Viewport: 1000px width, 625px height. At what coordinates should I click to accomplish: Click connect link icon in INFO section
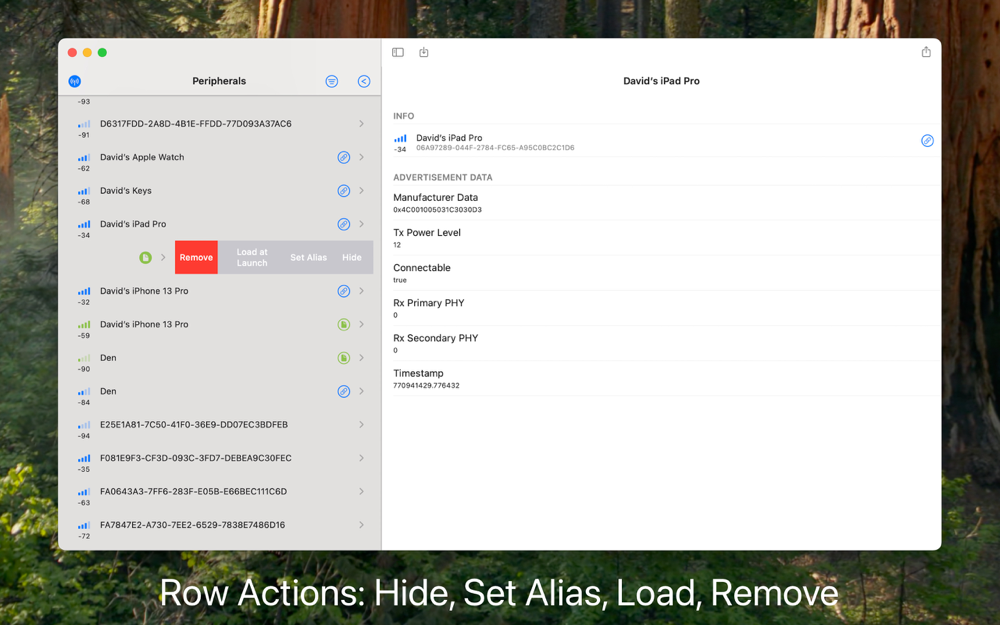click(927, 140)
